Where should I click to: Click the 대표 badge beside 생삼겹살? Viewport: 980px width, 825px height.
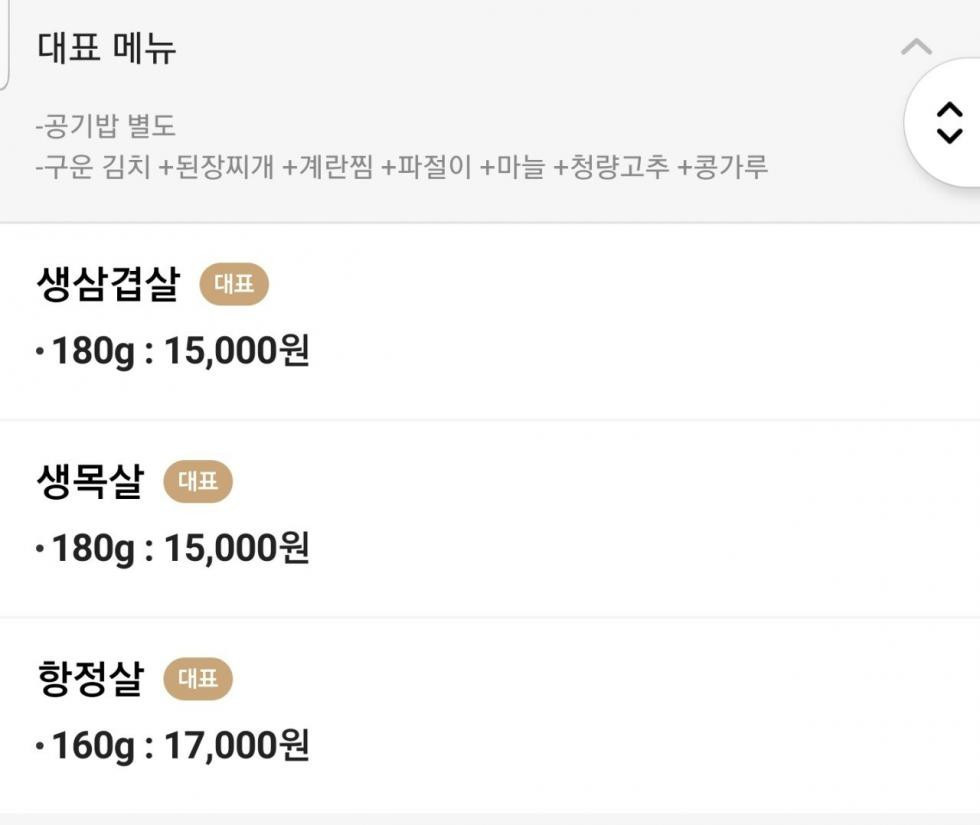pyautogui.click(x=234, y=285)
